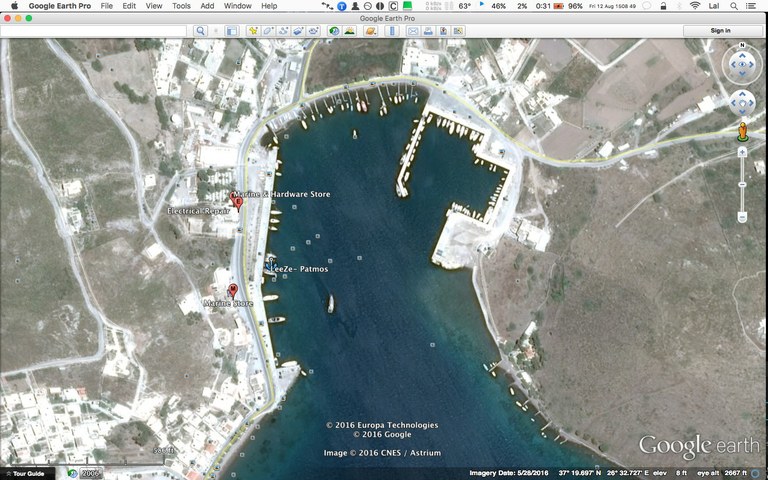
Task: Click the Show Ruler toolbar icon
Action: pyautogui.click(x=390, y=31)
